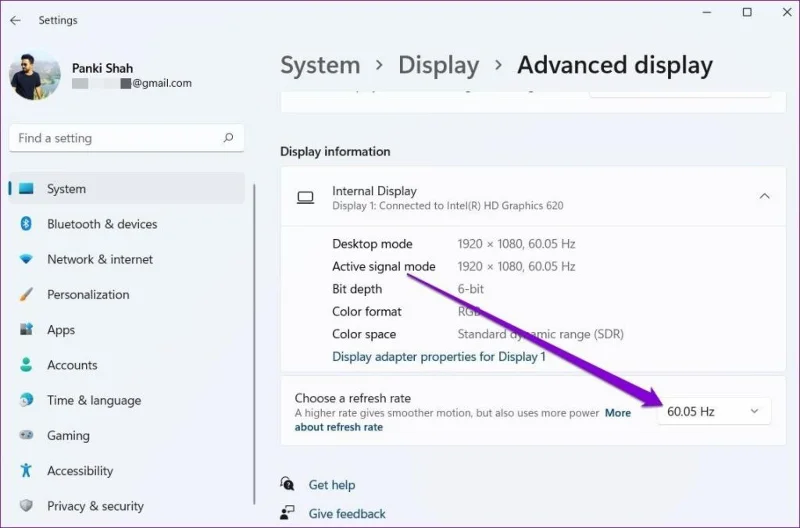Click the back arrow in Settings header
Viewport: 800px width, 528px height.
click(15, 20)
